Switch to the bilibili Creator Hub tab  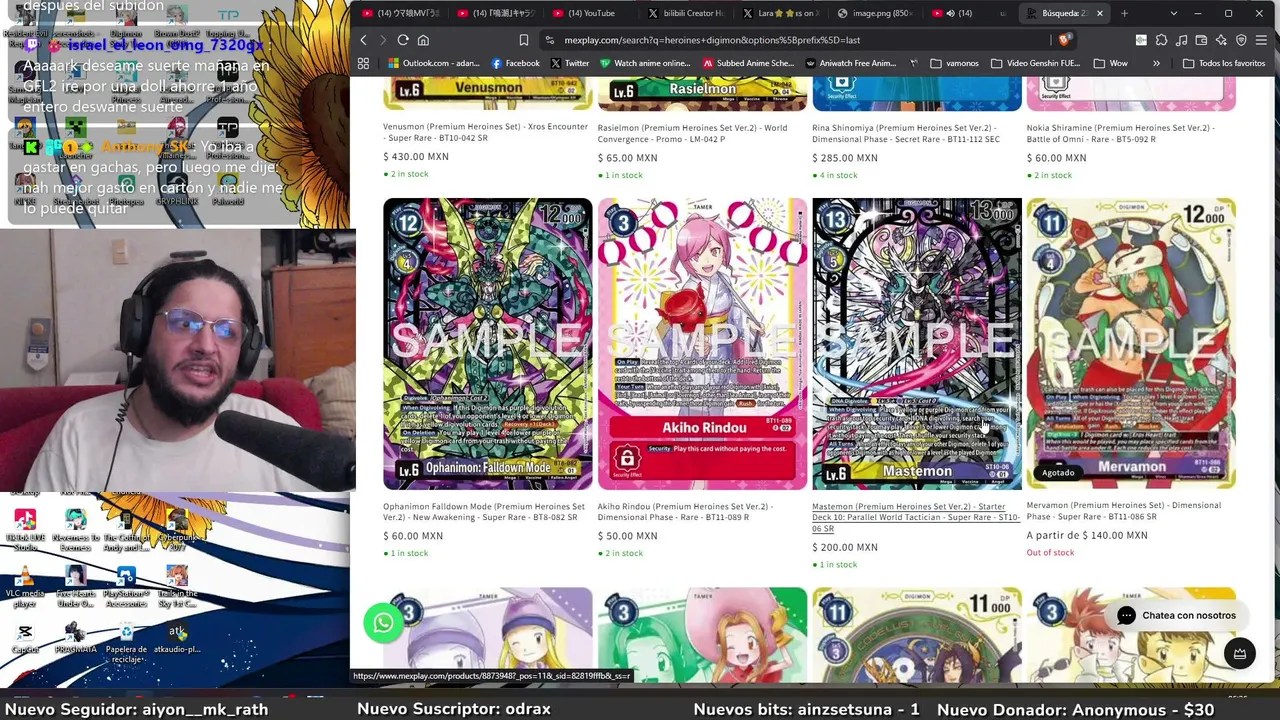[685, 13]
